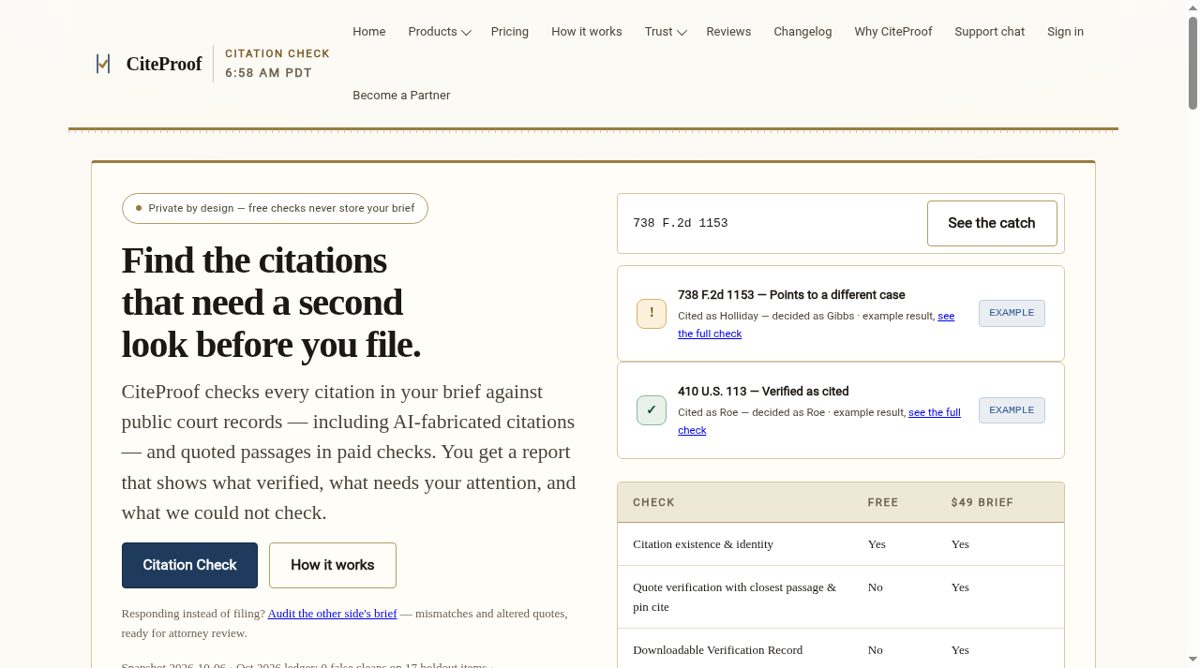Click the blue Citation Check button
Viewport: 1200px width, 668px height.
click(x=190, y=565)
